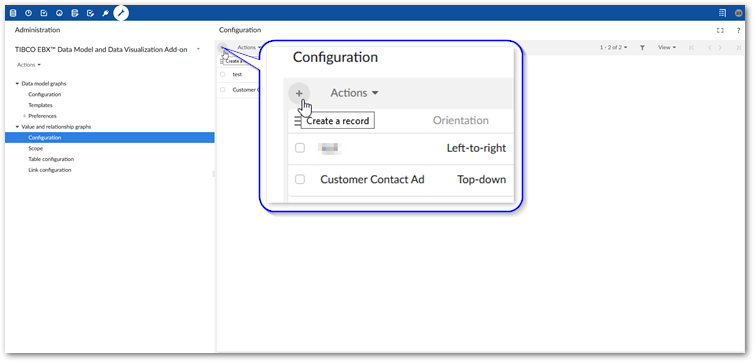Open Scope in the tree
Screen dimensions: 754x362
click(x=36, y=149)
